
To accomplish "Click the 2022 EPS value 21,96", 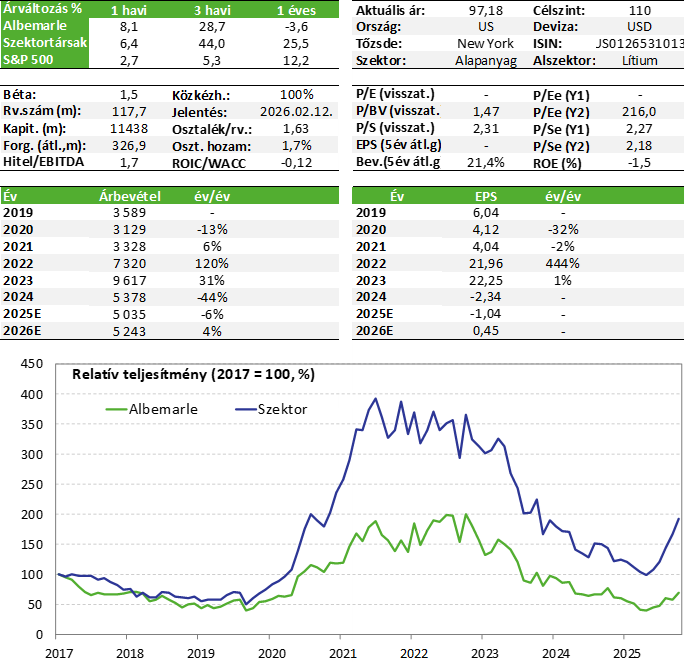I will click(485, 264).
